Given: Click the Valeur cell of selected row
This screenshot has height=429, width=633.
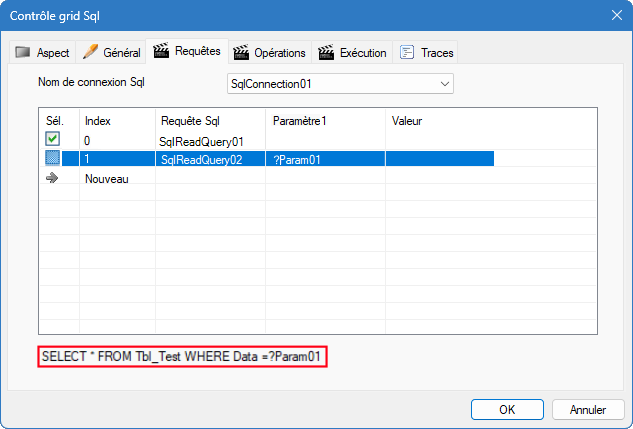Looking at the screenshot, I should pyautogui.click(x=440, y=159).
